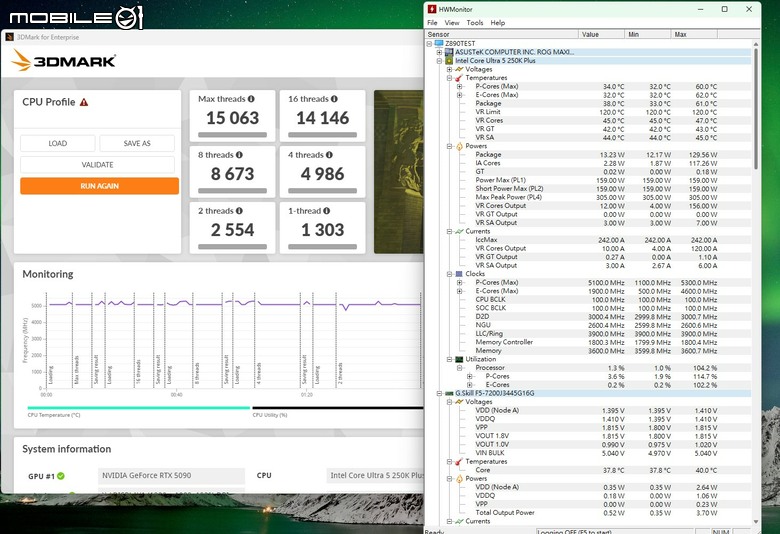Viewport: 780px width, 534px height.
Task: Expand the P-Cores utilization row
Action: tap(469, 376)
